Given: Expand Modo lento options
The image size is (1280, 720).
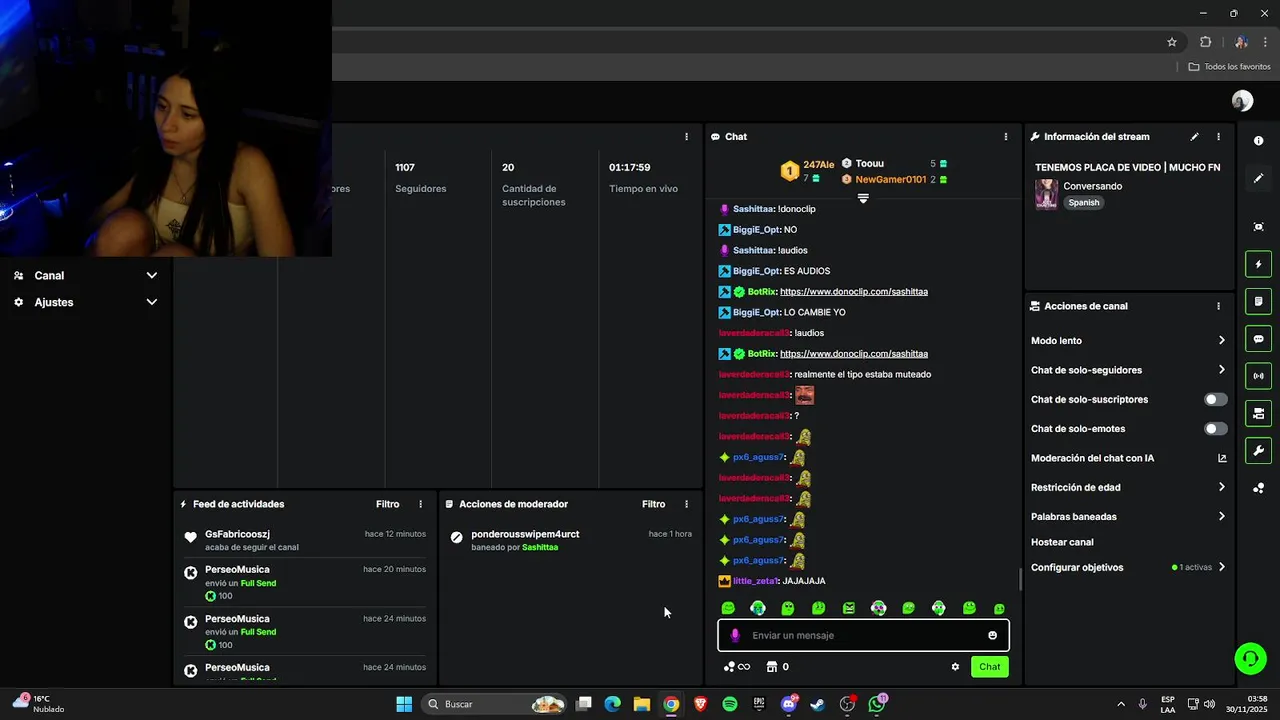Looking at the screenshot, I should (x=1221, y=341).
